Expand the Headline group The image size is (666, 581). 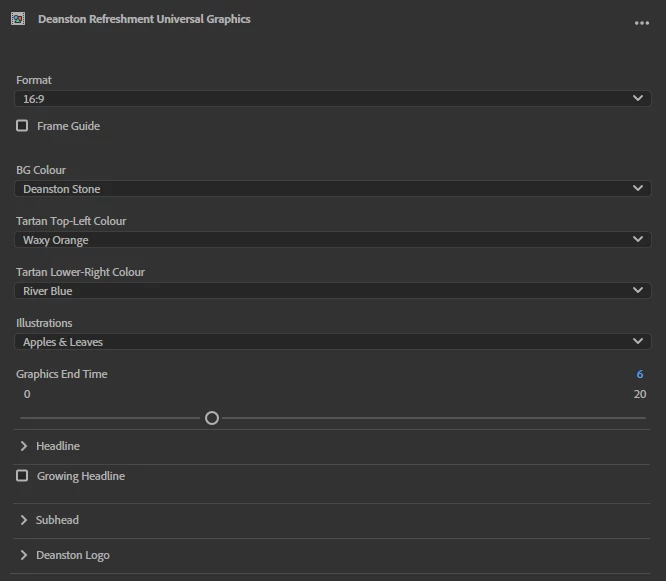[x=24, y=446]
